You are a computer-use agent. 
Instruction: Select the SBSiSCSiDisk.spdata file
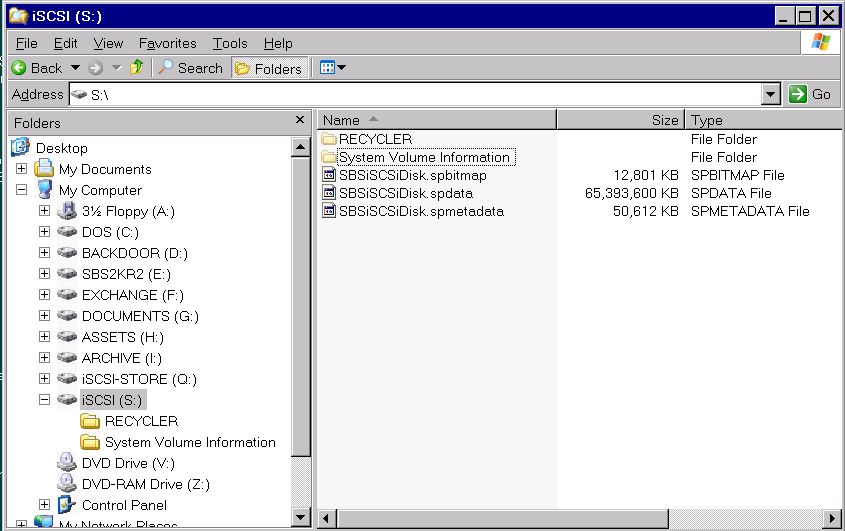pyautogui.click(x=406, y=193)
